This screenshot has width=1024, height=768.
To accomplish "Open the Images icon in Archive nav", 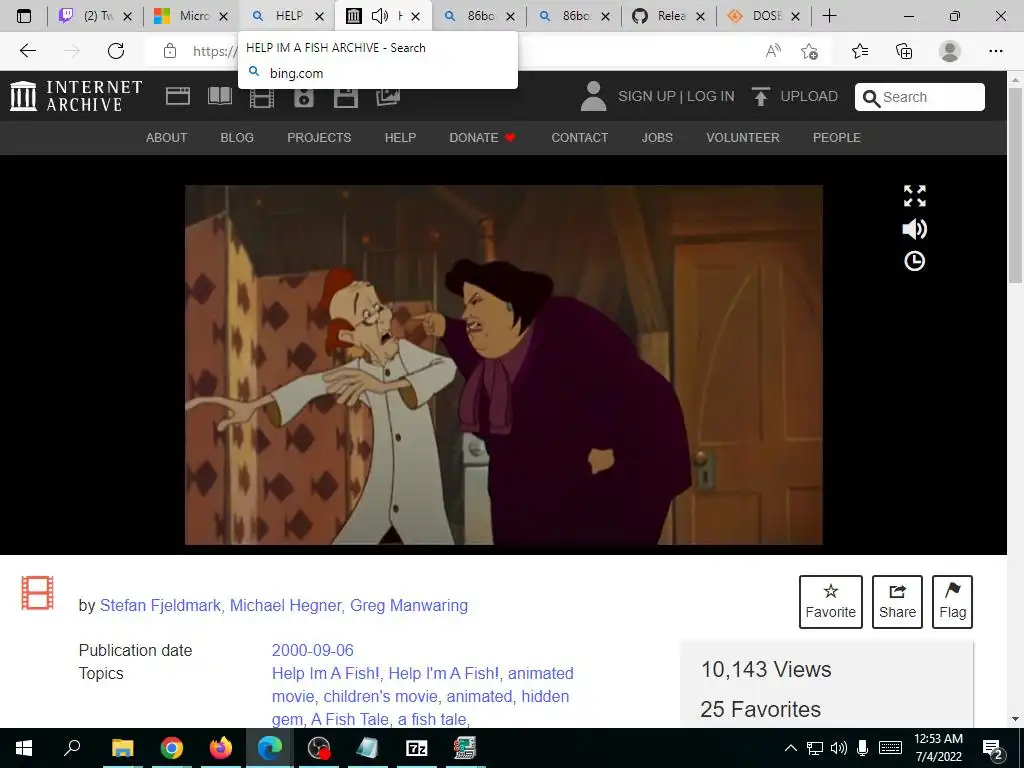I will tap(388, 97).
